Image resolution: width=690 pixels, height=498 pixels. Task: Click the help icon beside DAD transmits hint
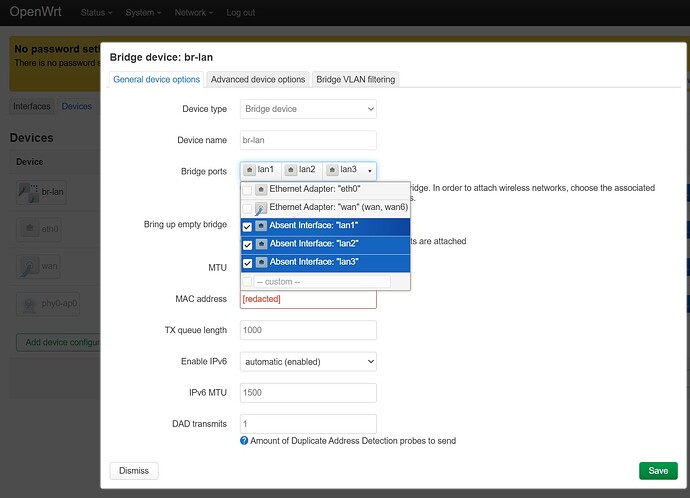tap(244, 441)
